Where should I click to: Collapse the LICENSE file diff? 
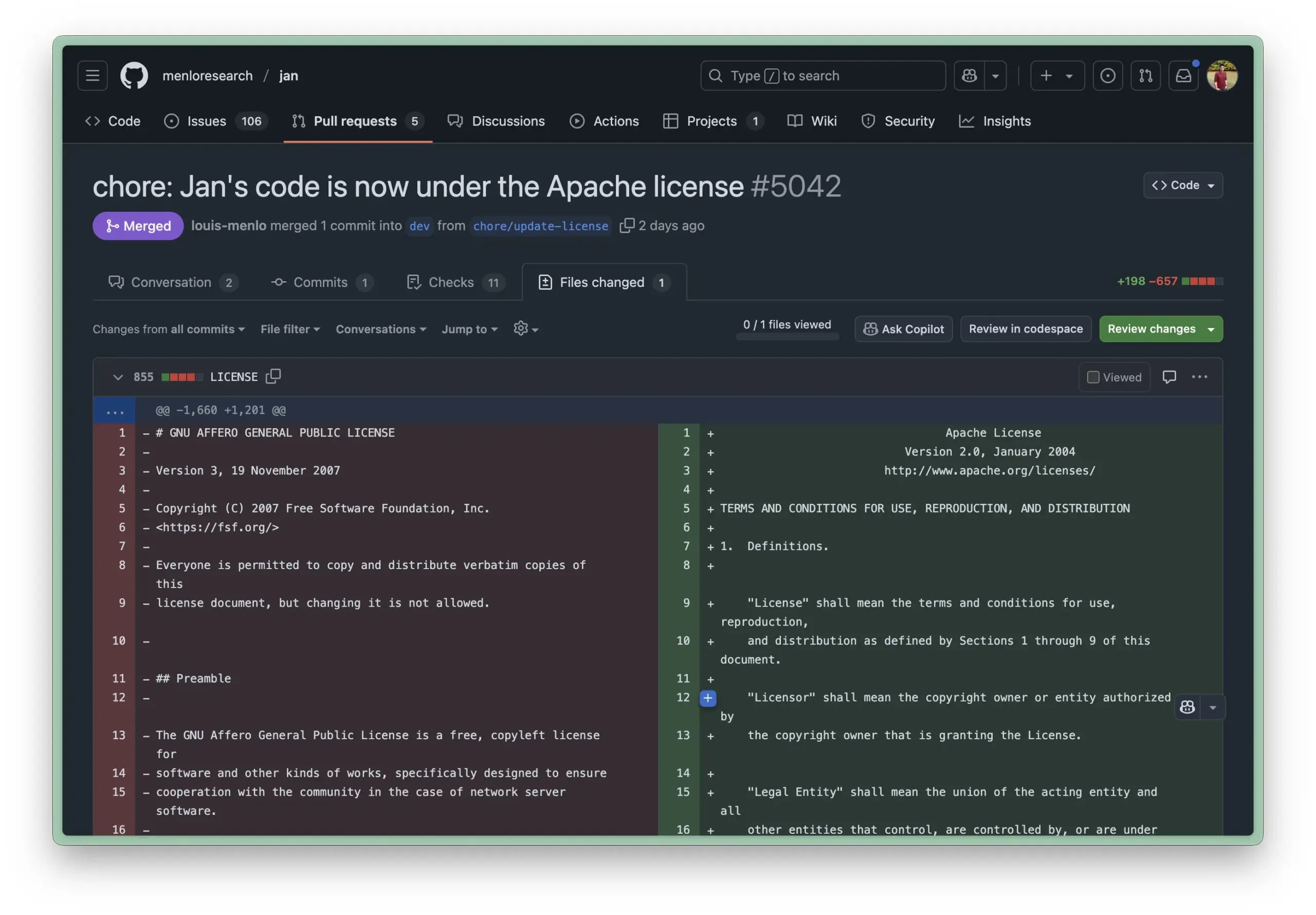[x=118, y=377]
